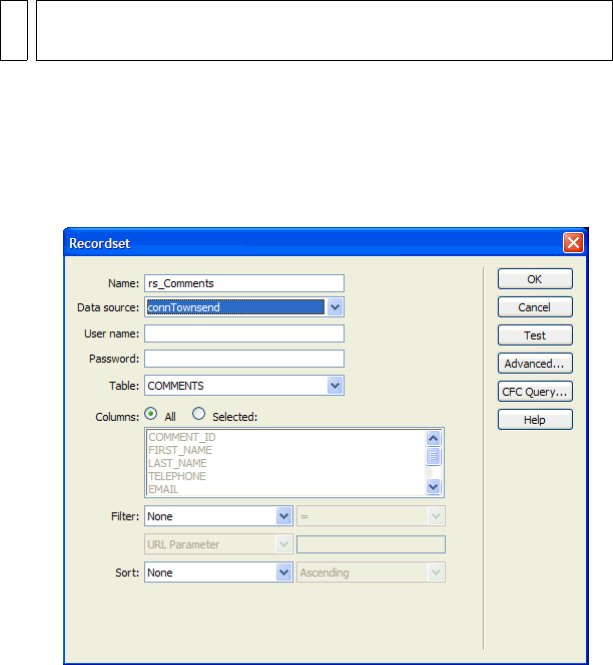The width and height of the screenshot is (613, 665).
Task: Click the columns list scrollbar thumb
Action: click(x=433, y=456)
